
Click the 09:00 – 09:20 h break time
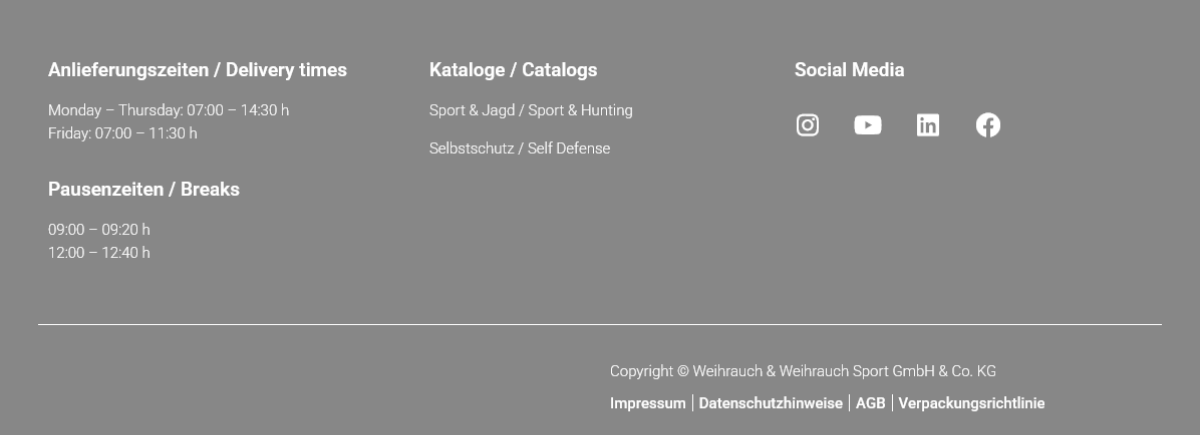pyautogui.click(x=99, y=229)
